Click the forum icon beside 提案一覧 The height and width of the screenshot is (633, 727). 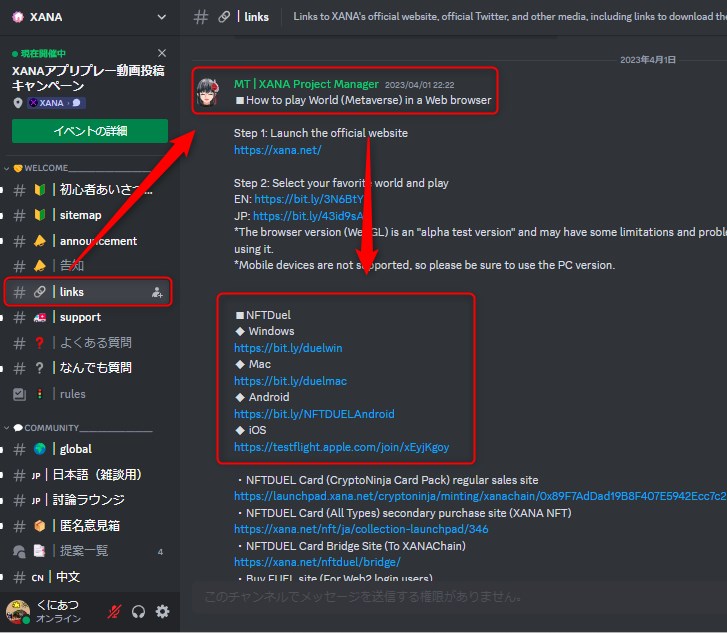19,551
